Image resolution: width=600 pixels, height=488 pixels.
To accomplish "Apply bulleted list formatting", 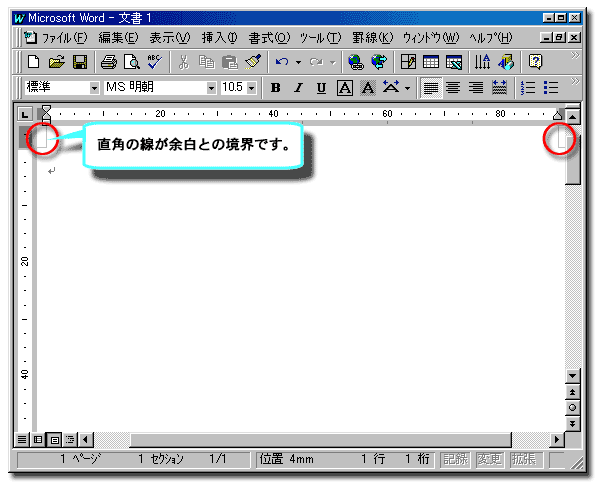I will [551, 88].
